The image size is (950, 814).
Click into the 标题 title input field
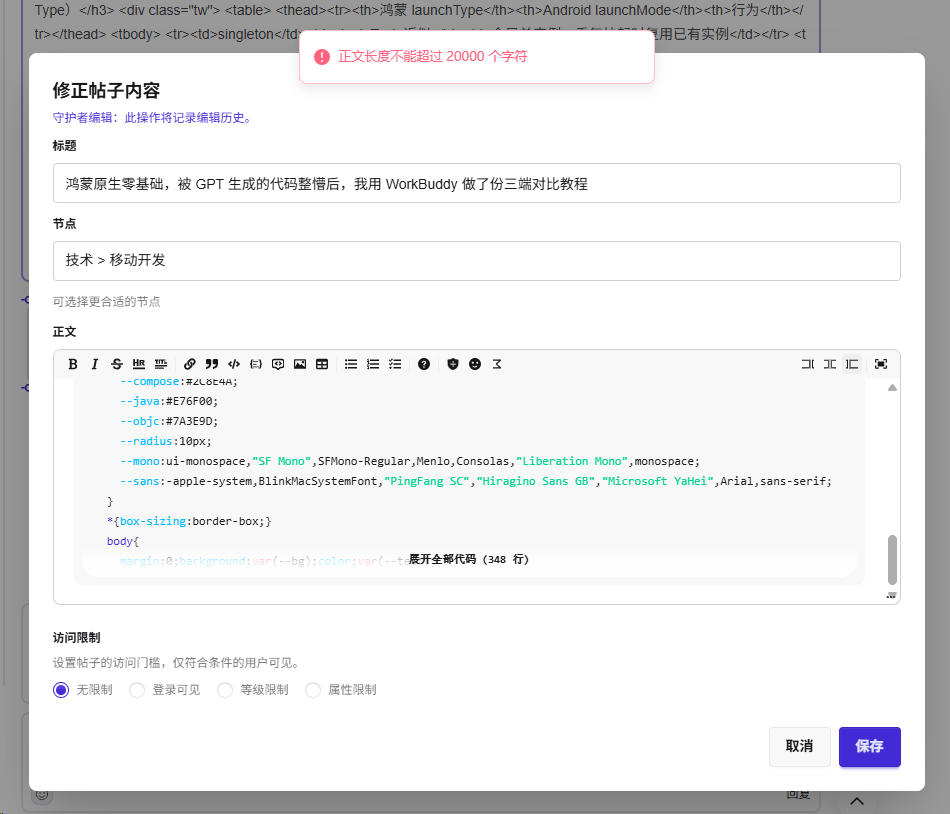[x=477, y=183]
